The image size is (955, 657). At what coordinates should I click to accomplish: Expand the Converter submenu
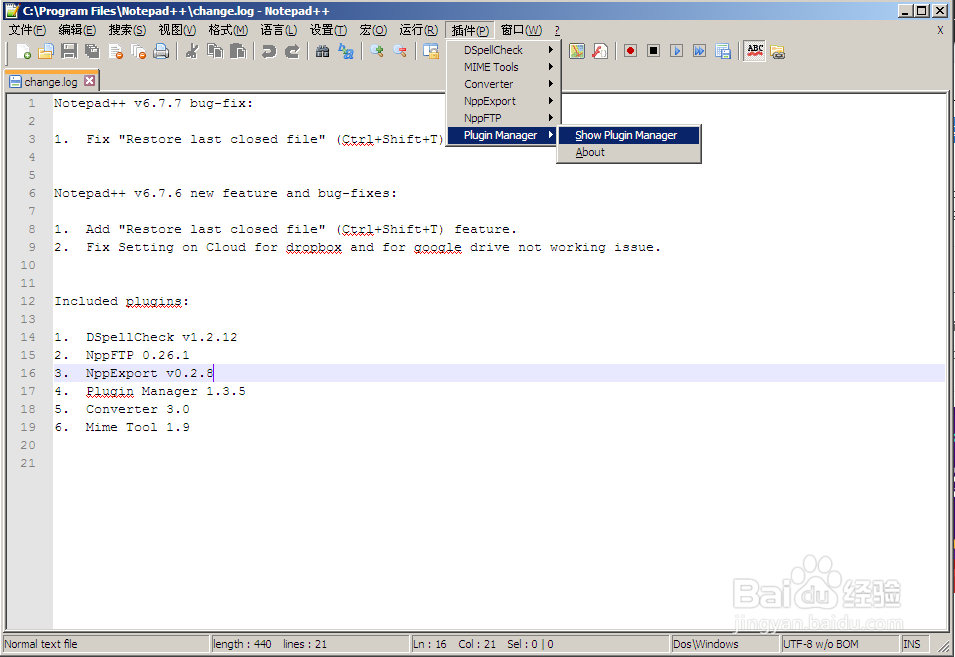pyautogui.click(x=503, y=84)
